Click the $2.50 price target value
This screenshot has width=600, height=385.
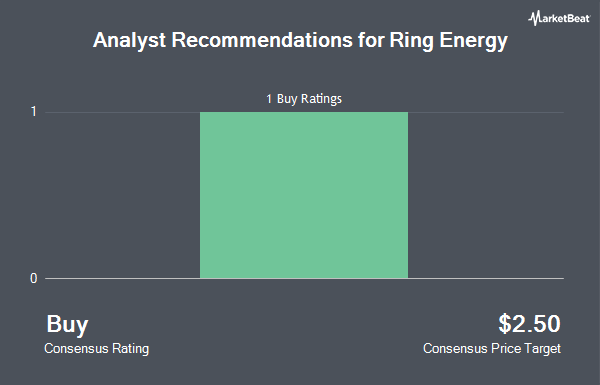point(529,324)
